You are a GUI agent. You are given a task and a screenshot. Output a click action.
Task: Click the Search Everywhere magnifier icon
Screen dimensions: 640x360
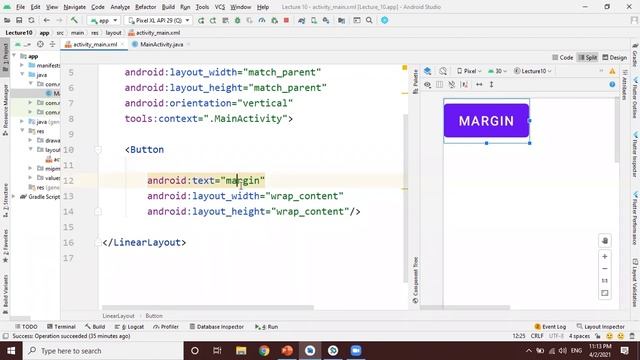(x=369, y=20)
